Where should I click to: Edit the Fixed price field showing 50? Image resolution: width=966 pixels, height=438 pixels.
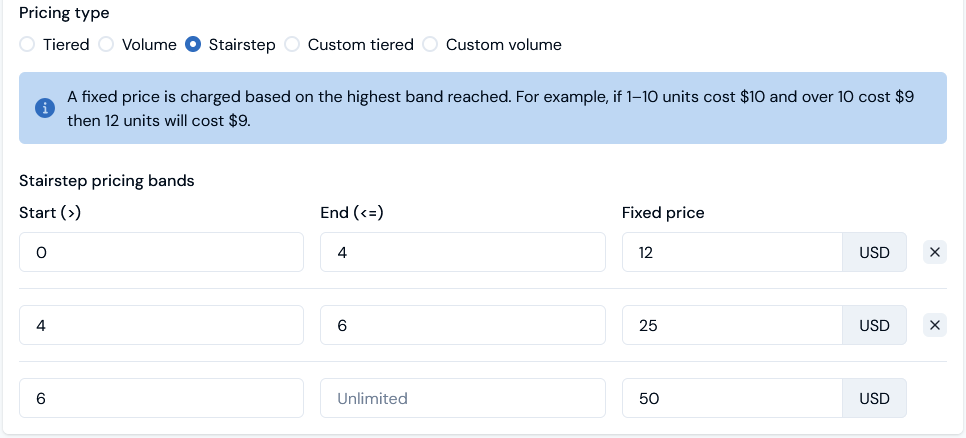[732, 398]
